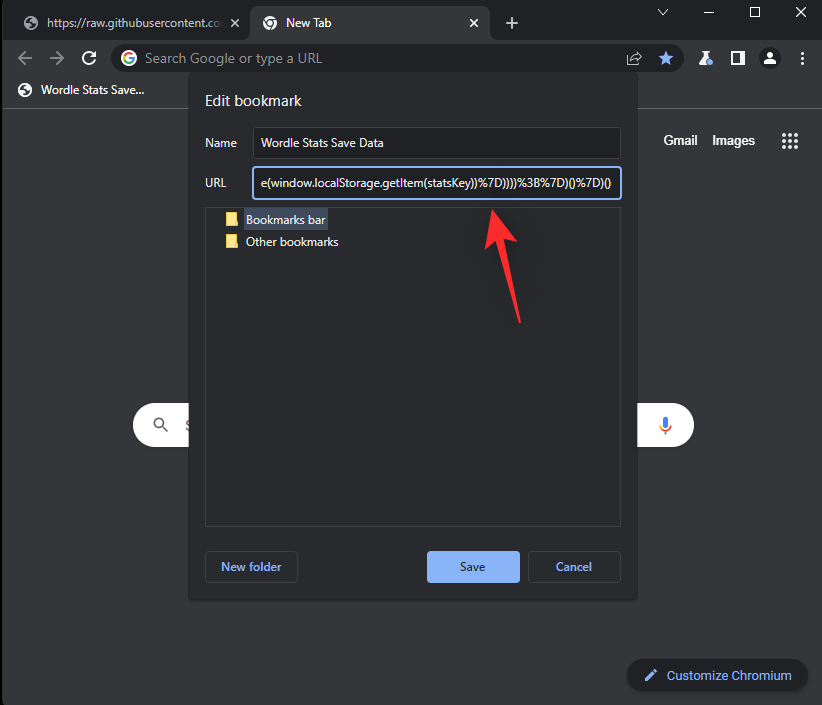Open the Chrome Labs flask icon
This screenshot has height=705, width=822.
[706, 58]
